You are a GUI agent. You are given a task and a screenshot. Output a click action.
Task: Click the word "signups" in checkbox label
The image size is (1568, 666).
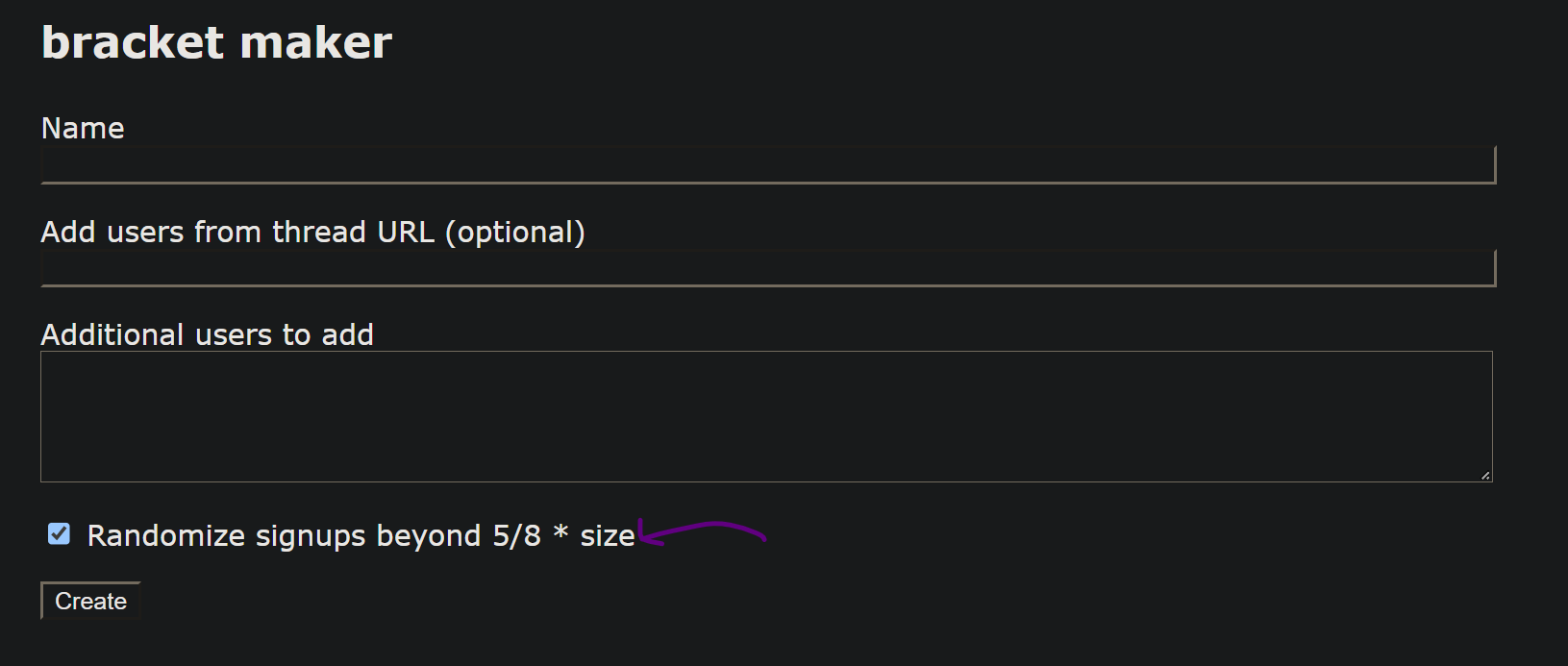coord(311,536)
